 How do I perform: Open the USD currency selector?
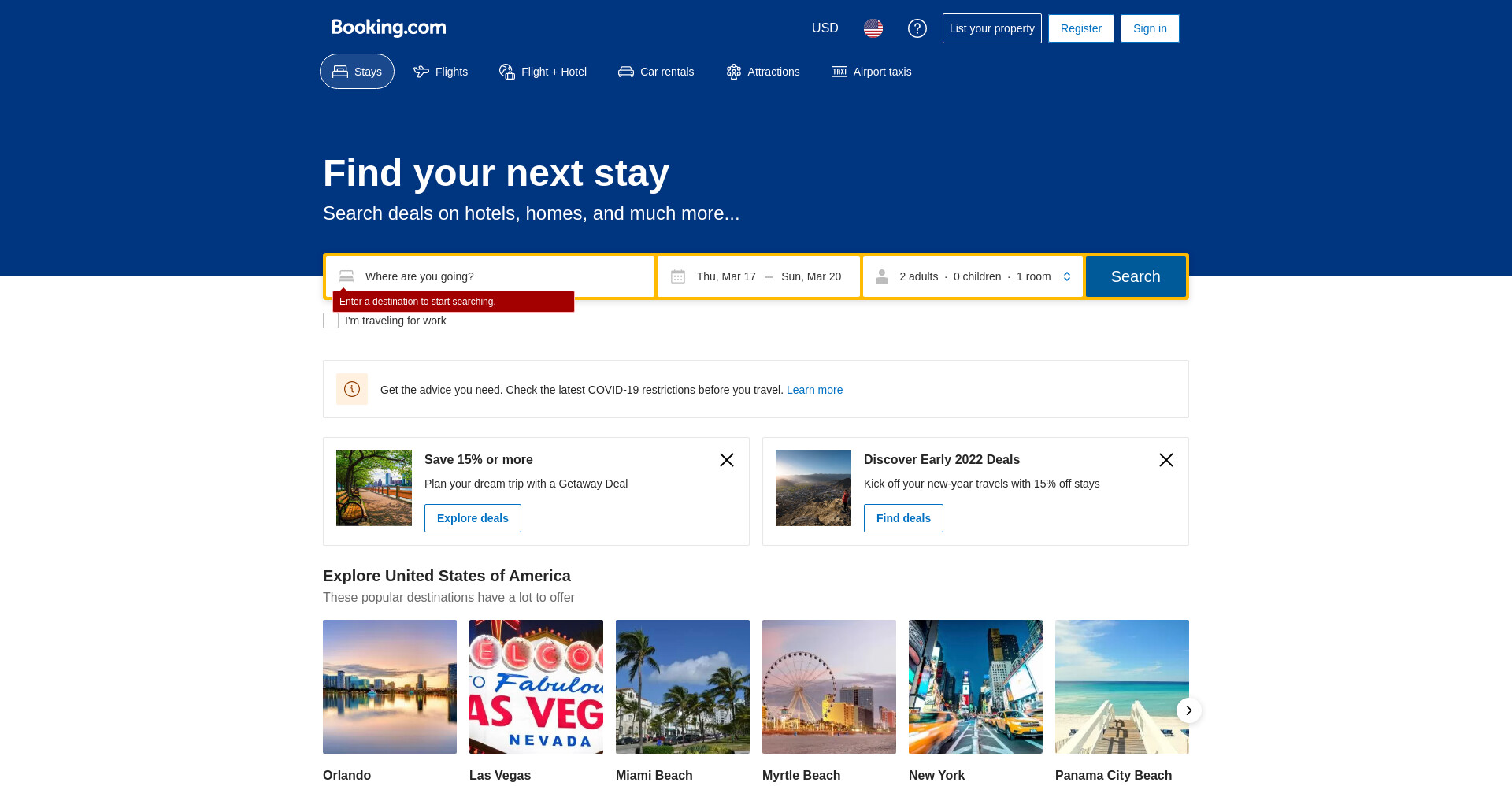(825, 28)
